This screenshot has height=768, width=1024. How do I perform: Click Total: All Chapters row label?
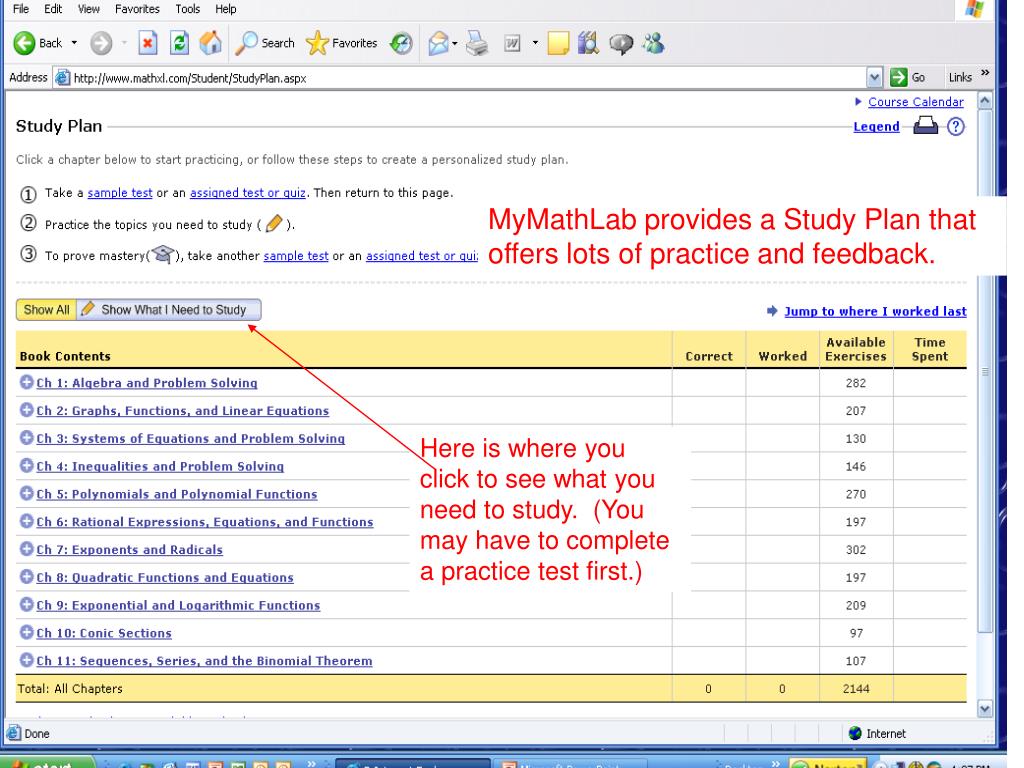pos(70,688)
